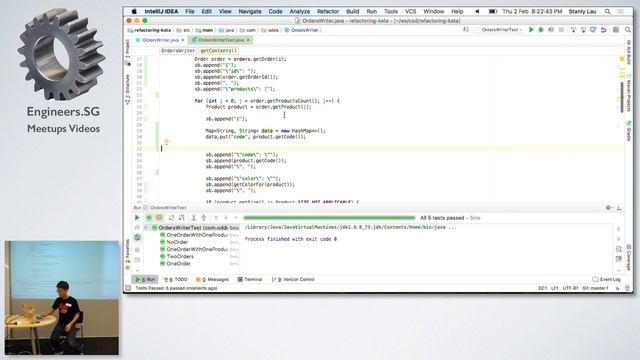Open the Structure tool window stripe
Image resolution: width=640 pixels, height=360 pixels.
pyautogui.click(x=127, y=90)
